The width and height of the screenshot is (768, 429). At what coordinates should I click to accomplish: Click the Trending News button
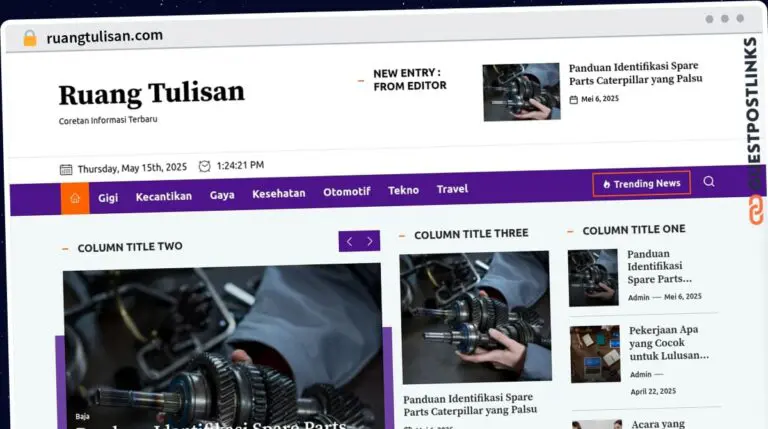[641, 184]
